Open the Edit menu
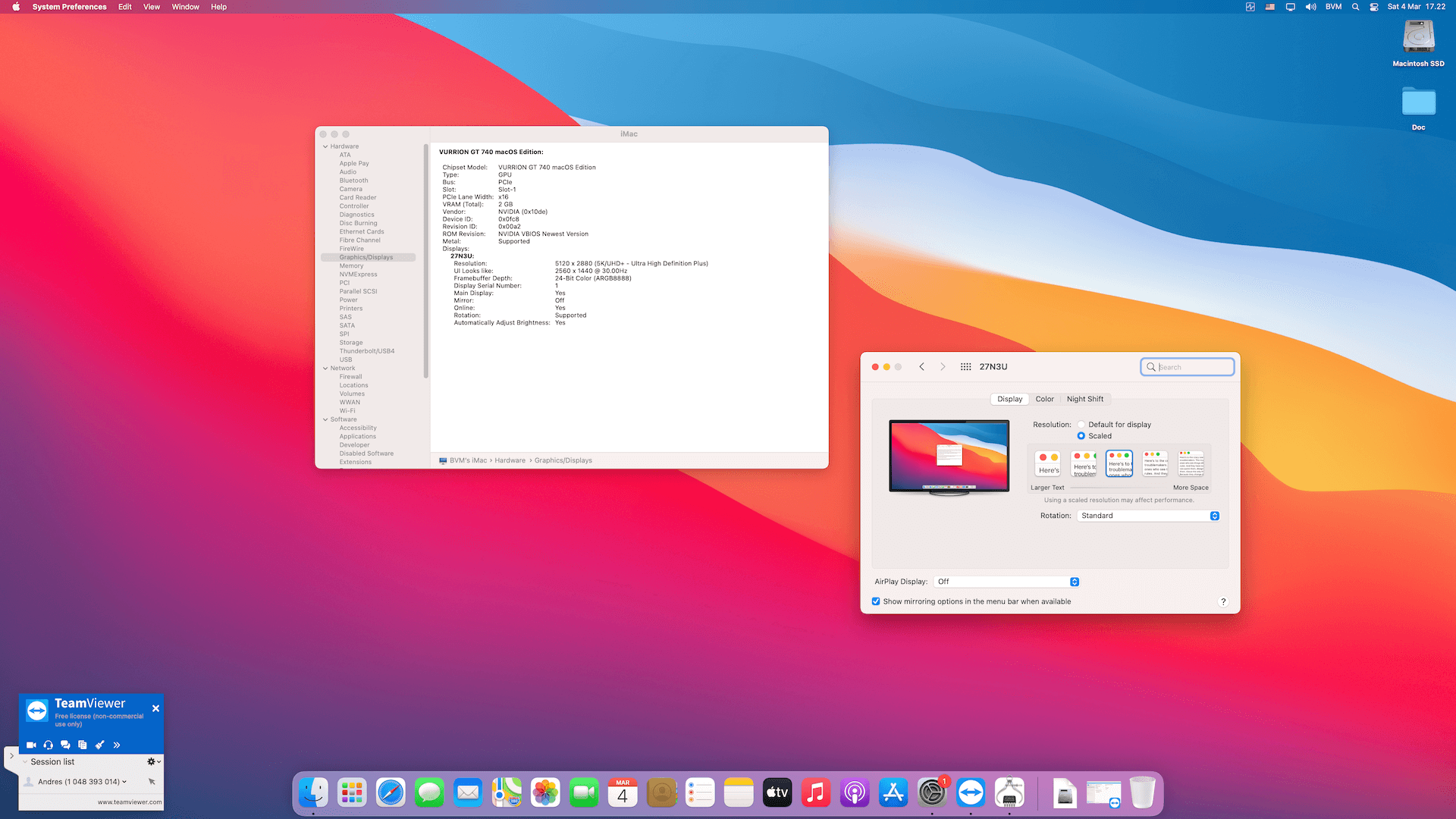The width and height of the screenshot is (1456, 819). pos(125,7)
